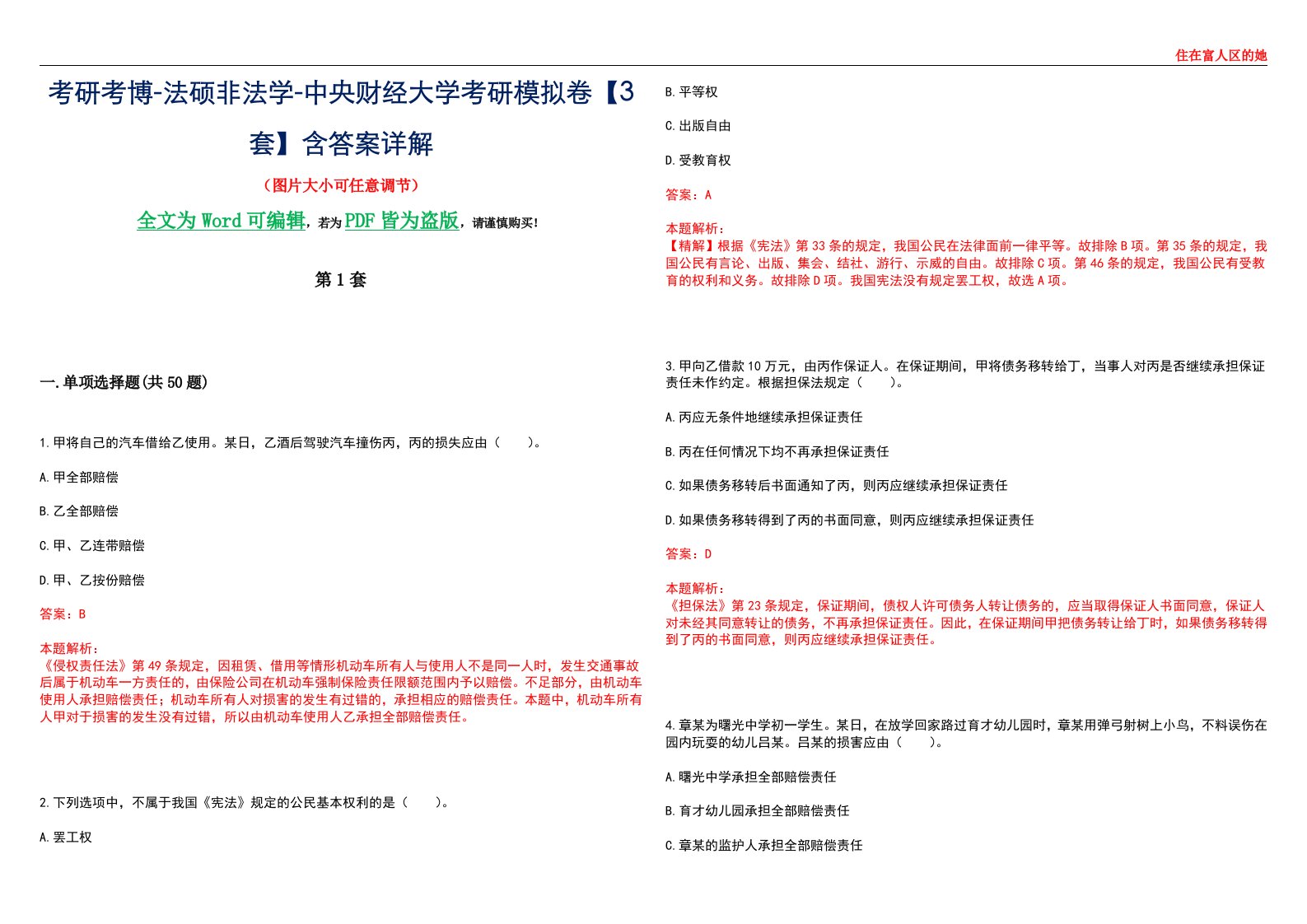Screen dimensions: 1307x924
Task: Click the explanation citing 《担保法》第 23 条
Action: (966, 623)
